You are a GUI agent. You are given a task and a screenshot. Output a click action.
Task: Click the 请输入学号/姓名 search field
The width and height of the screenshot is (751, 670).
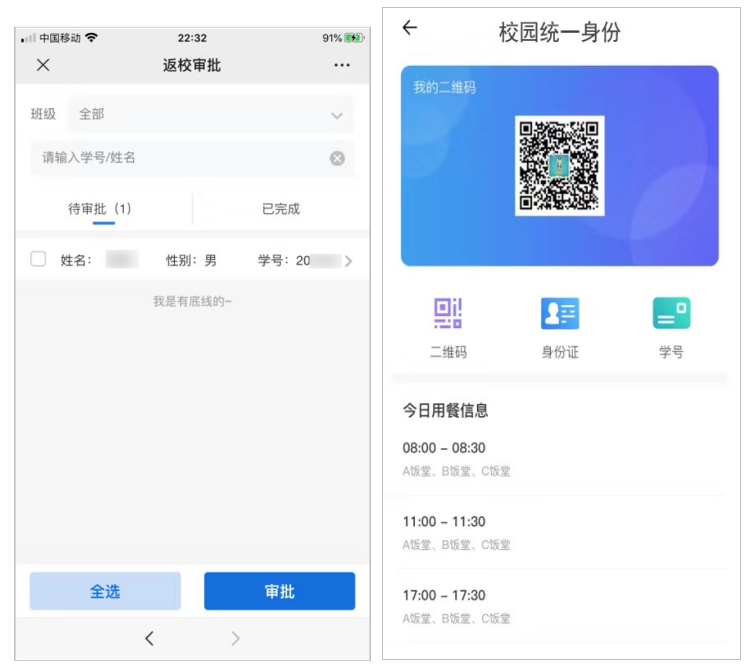193,158
